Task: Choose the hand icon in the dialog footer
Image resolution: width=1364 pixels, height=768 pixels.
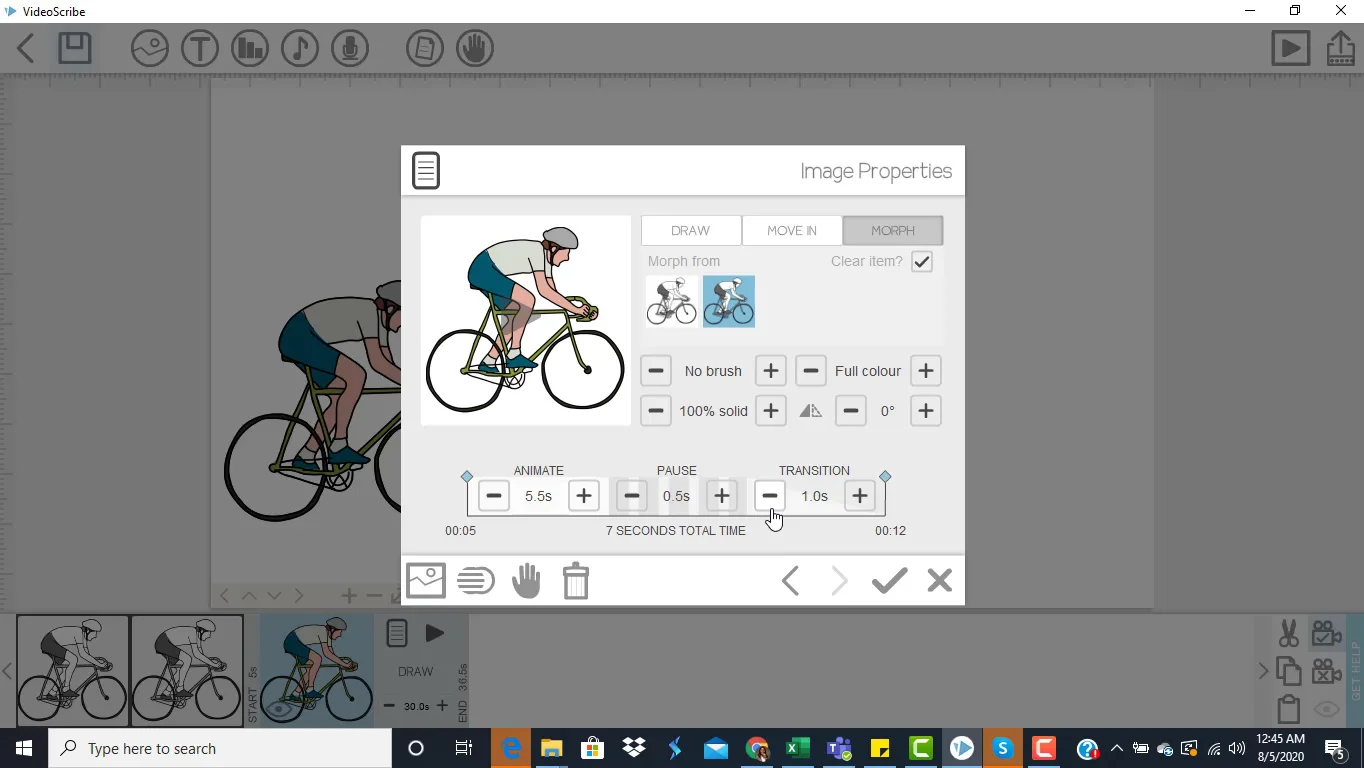Action: pyautogui.click(x=526, y=580)
